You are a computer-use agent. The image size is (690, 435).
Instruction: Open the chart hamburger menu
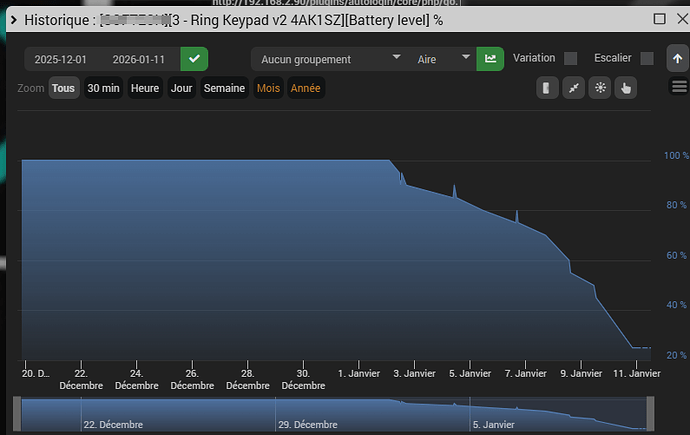pyautogui.click(x=679, y=86)
